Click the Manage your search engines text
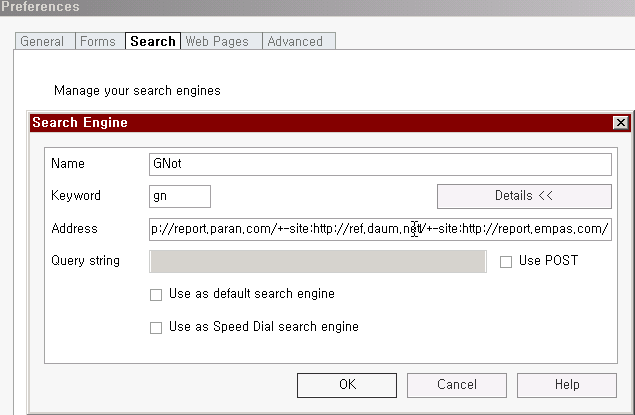 point(137,91)
